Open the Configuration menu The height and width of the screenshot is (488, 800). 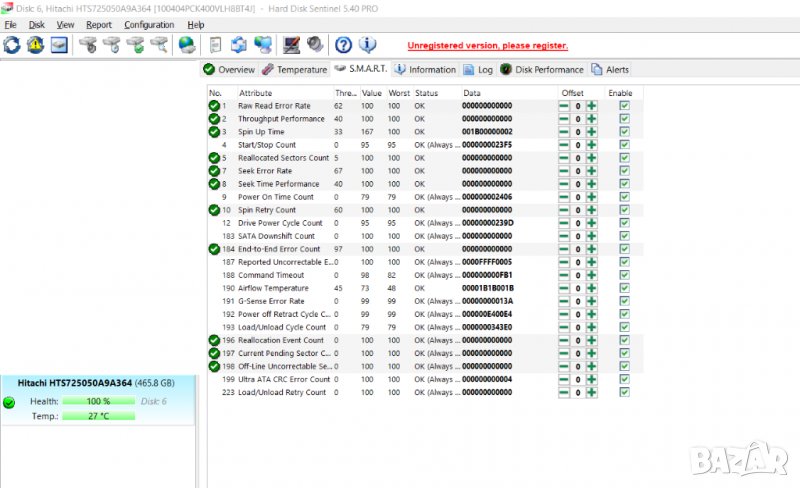149,24
